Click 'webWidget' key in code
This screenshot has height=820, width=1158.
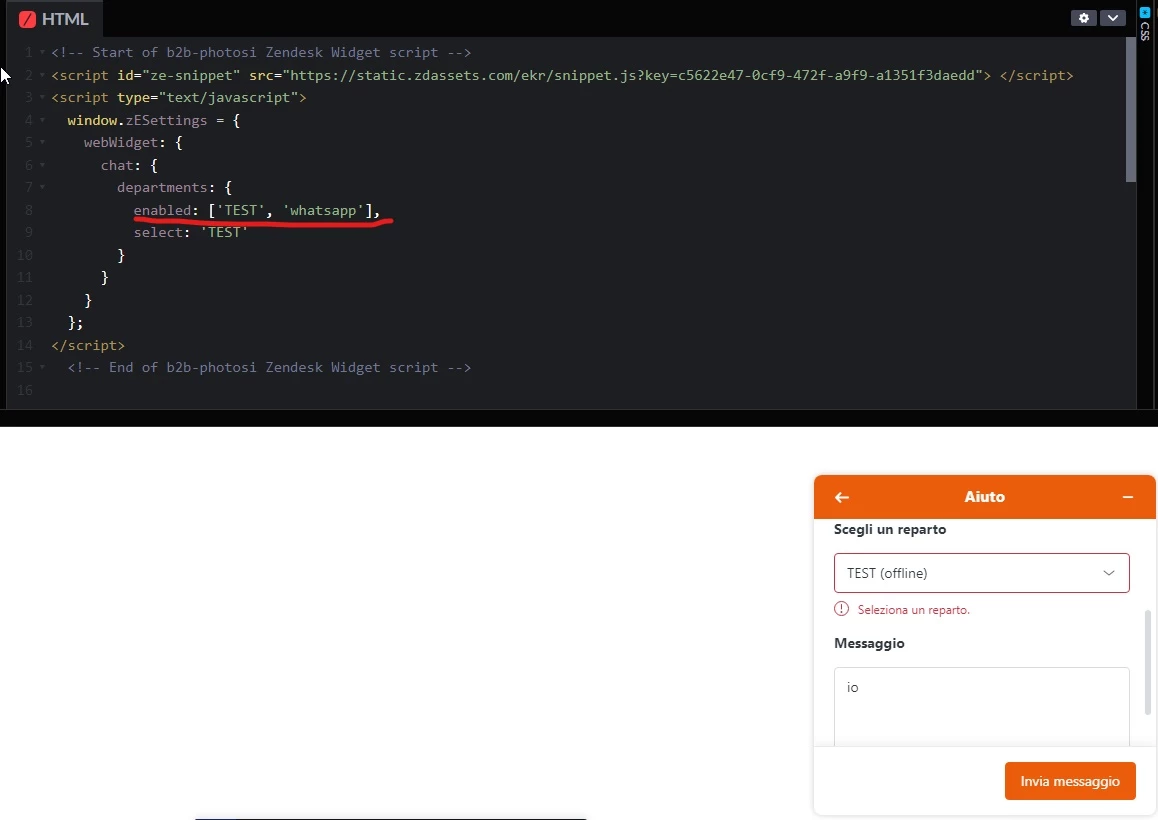[x=121, y=142]
